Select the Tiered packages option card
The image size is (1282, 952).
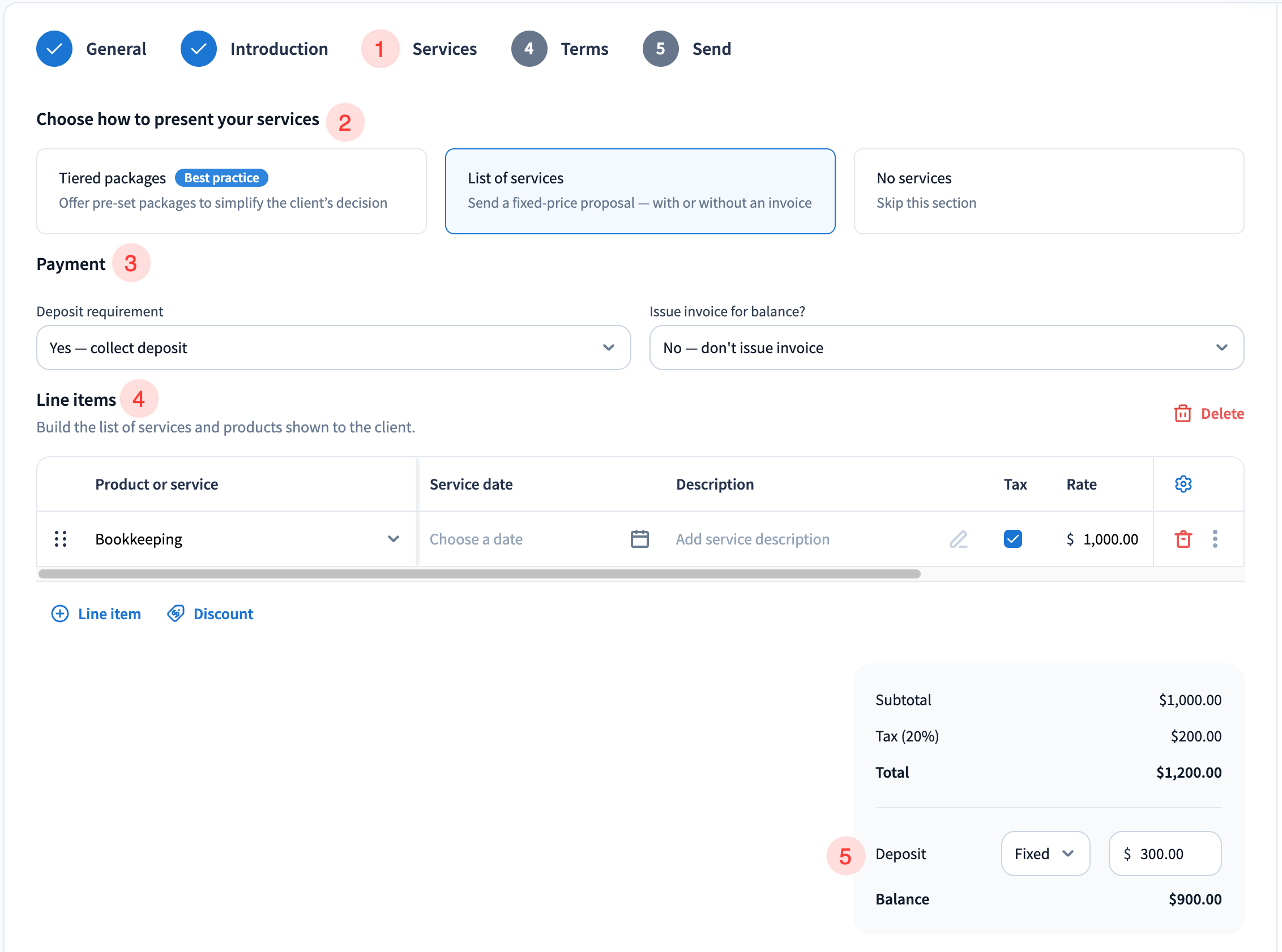(231, 191)
